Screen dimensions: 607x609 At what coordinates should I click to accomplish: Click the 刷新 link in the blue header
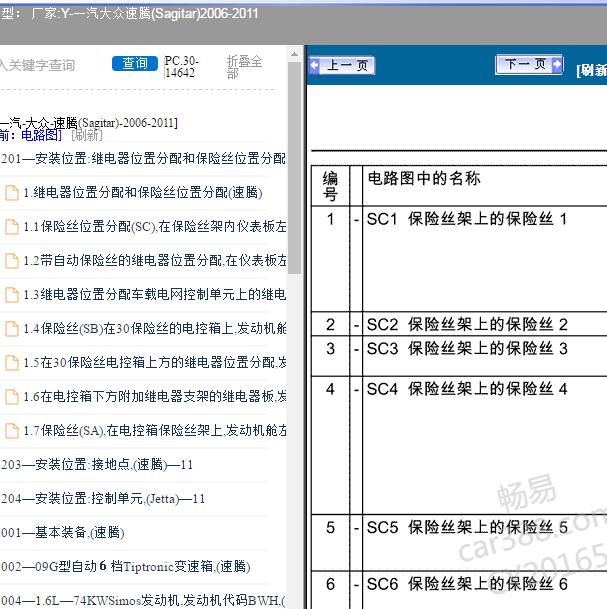click(x=591, y=70)
